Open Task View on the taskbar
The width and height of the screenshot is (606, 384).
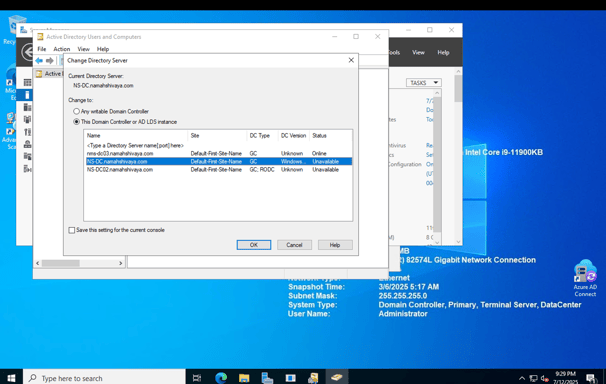(x=197, y=378)
